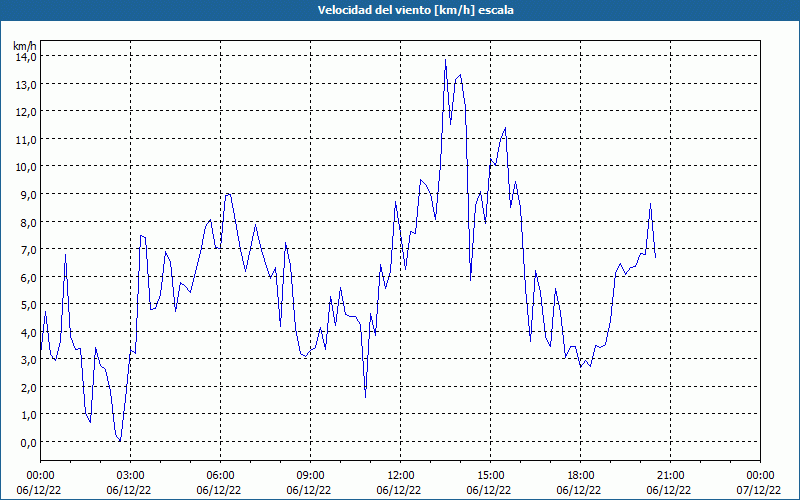The image size is (800, 500).
Task: Pick the '21:00' time axis label
Action: coord(670,476)
